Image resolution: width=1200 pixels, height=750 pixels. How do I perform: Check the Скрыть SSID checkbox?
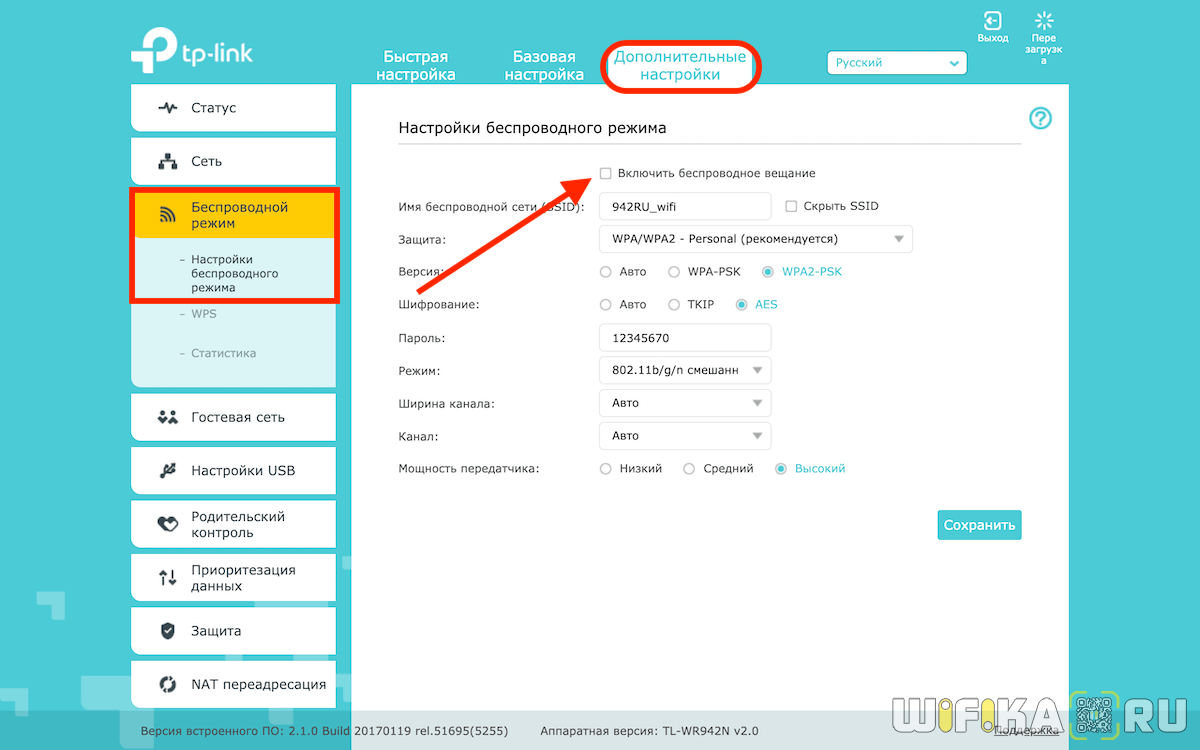point(791,206)
